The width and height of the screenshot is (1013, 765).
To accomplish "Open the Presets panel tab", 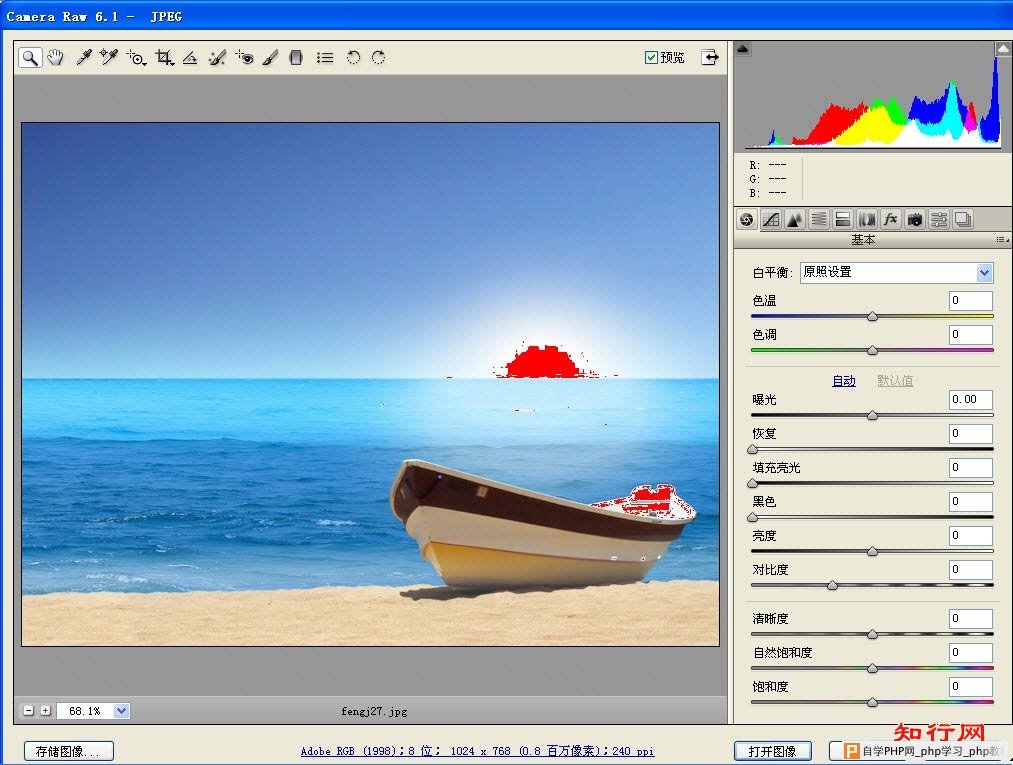I will 938,220.
